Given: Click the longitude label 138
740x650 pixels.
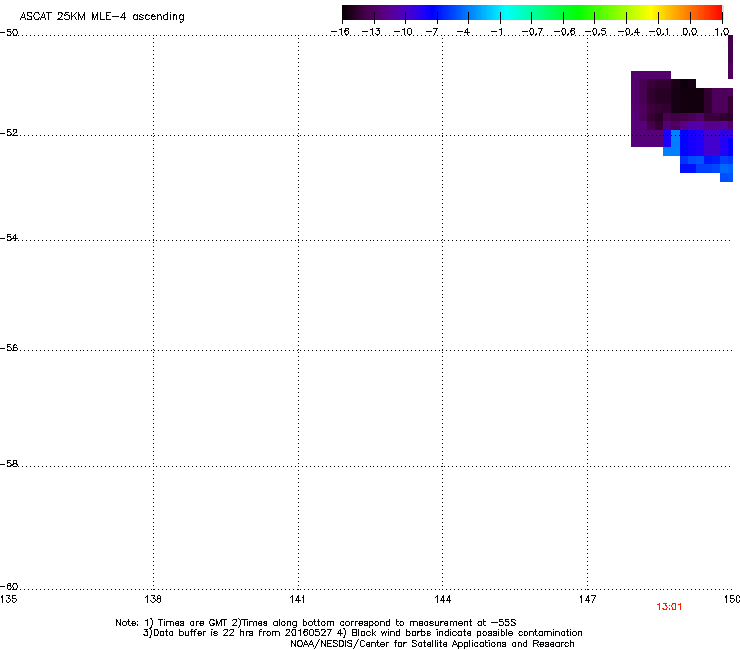Looking at the screenshot, I should (153, 599).
